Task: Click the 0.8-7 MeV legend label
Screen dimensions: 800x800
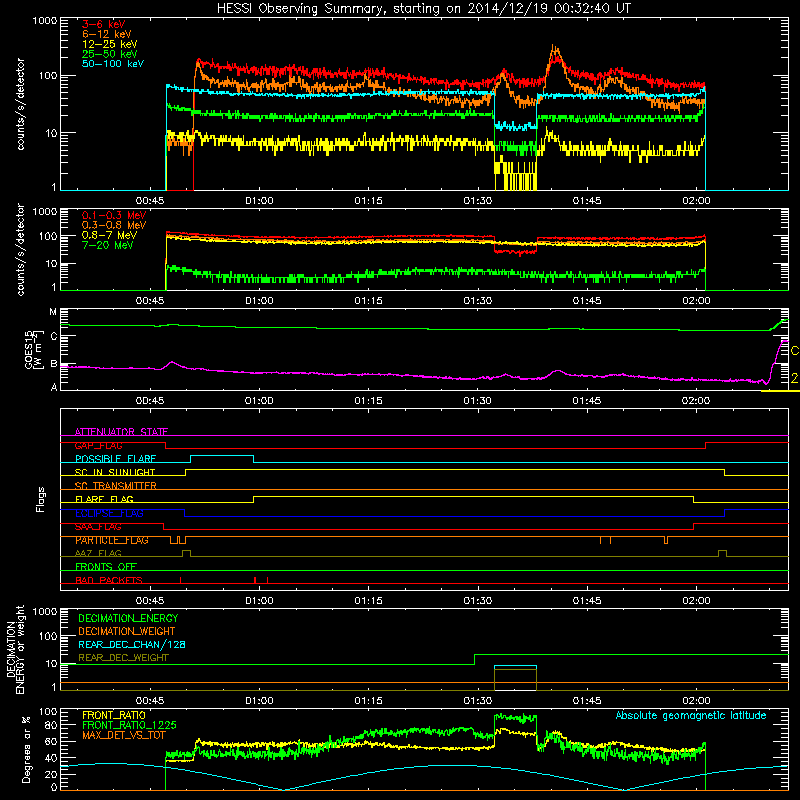Action: [x=109, y=235]
